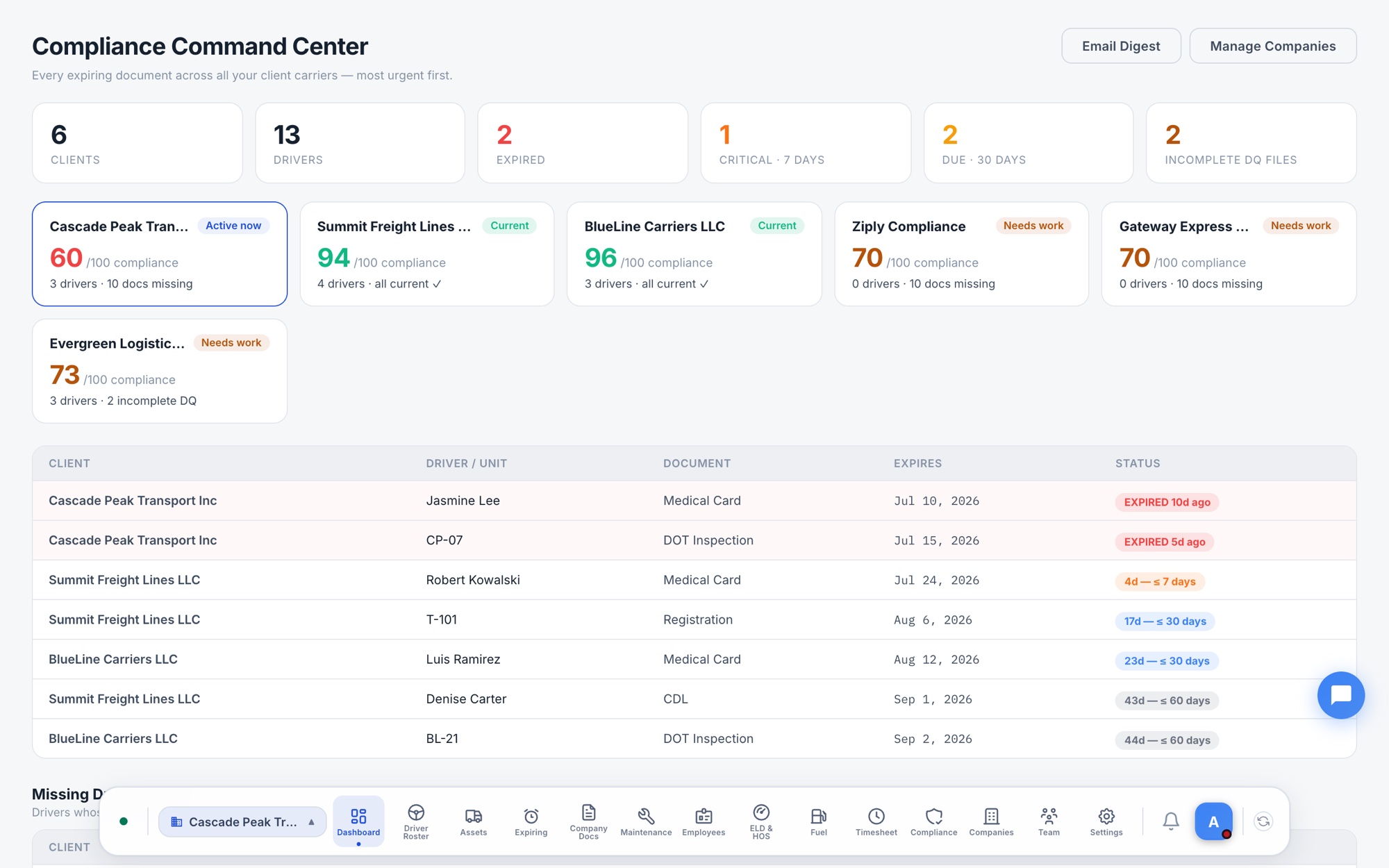
Task: Click the Active now badge
Action: tap(233, 226)
